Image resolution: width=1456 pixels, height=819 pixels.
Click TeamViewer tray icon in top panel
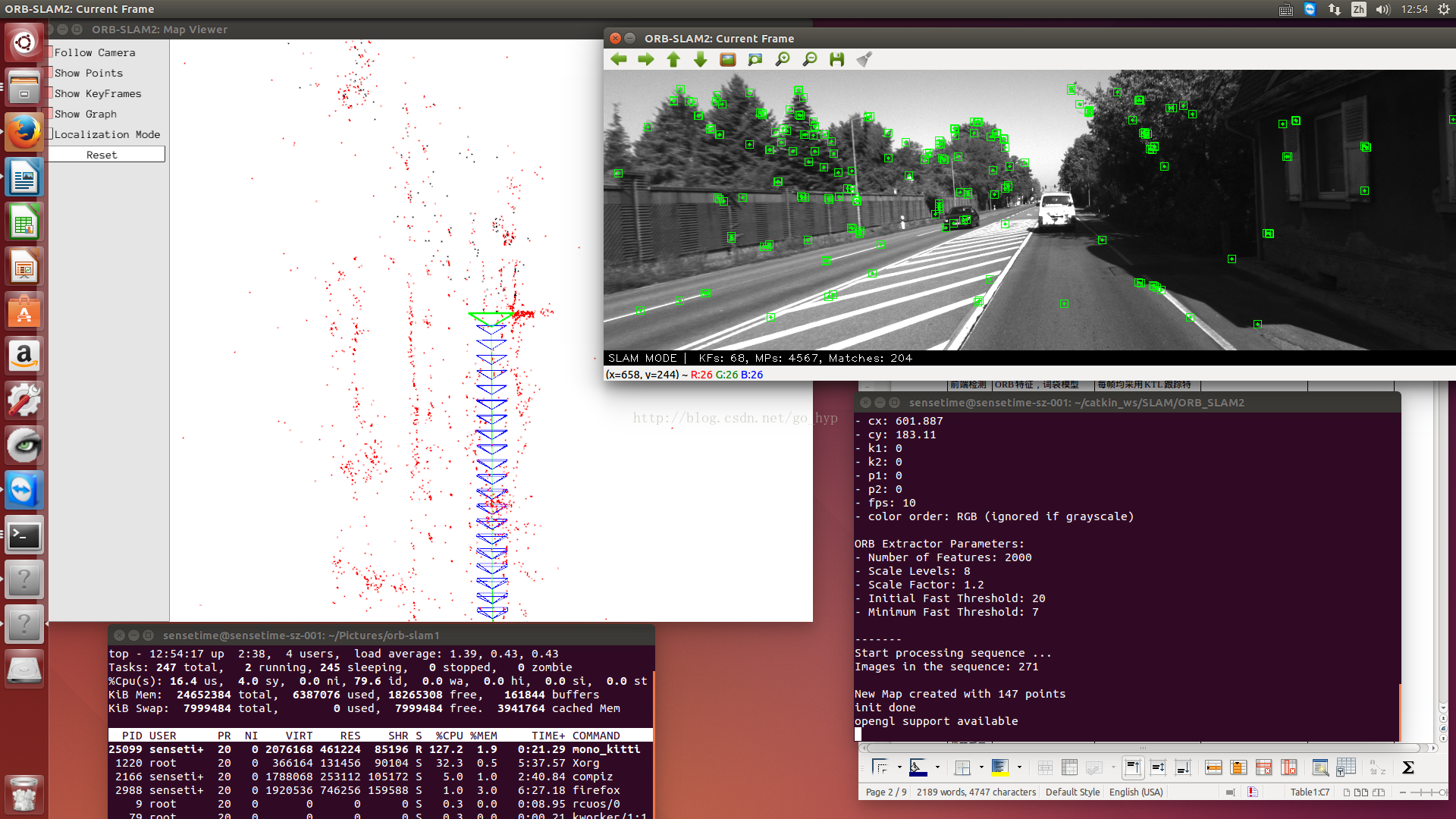(1310, 9)
